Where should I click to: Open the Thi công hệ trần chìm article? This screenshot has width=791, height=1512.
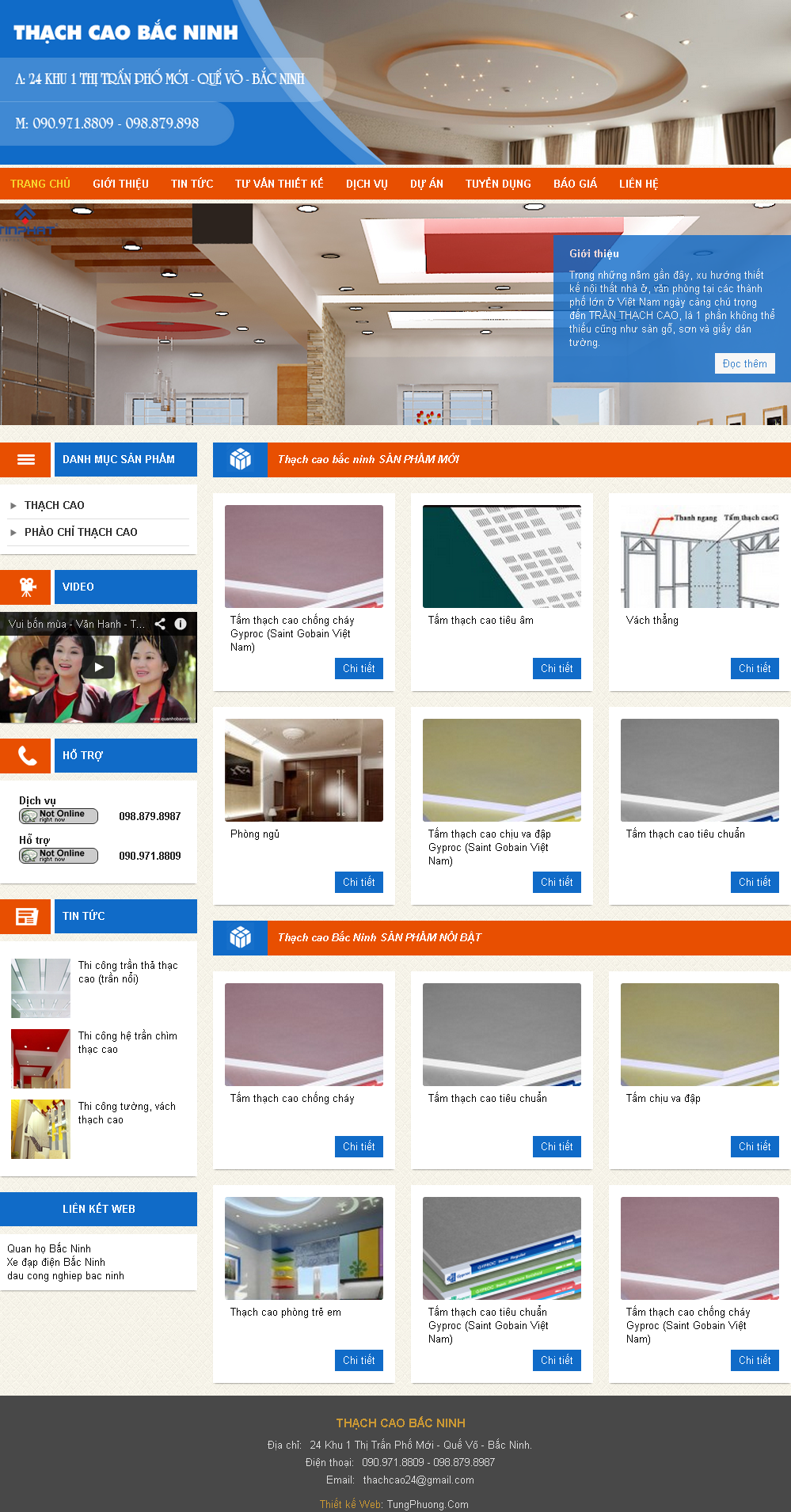[127, 1043]
